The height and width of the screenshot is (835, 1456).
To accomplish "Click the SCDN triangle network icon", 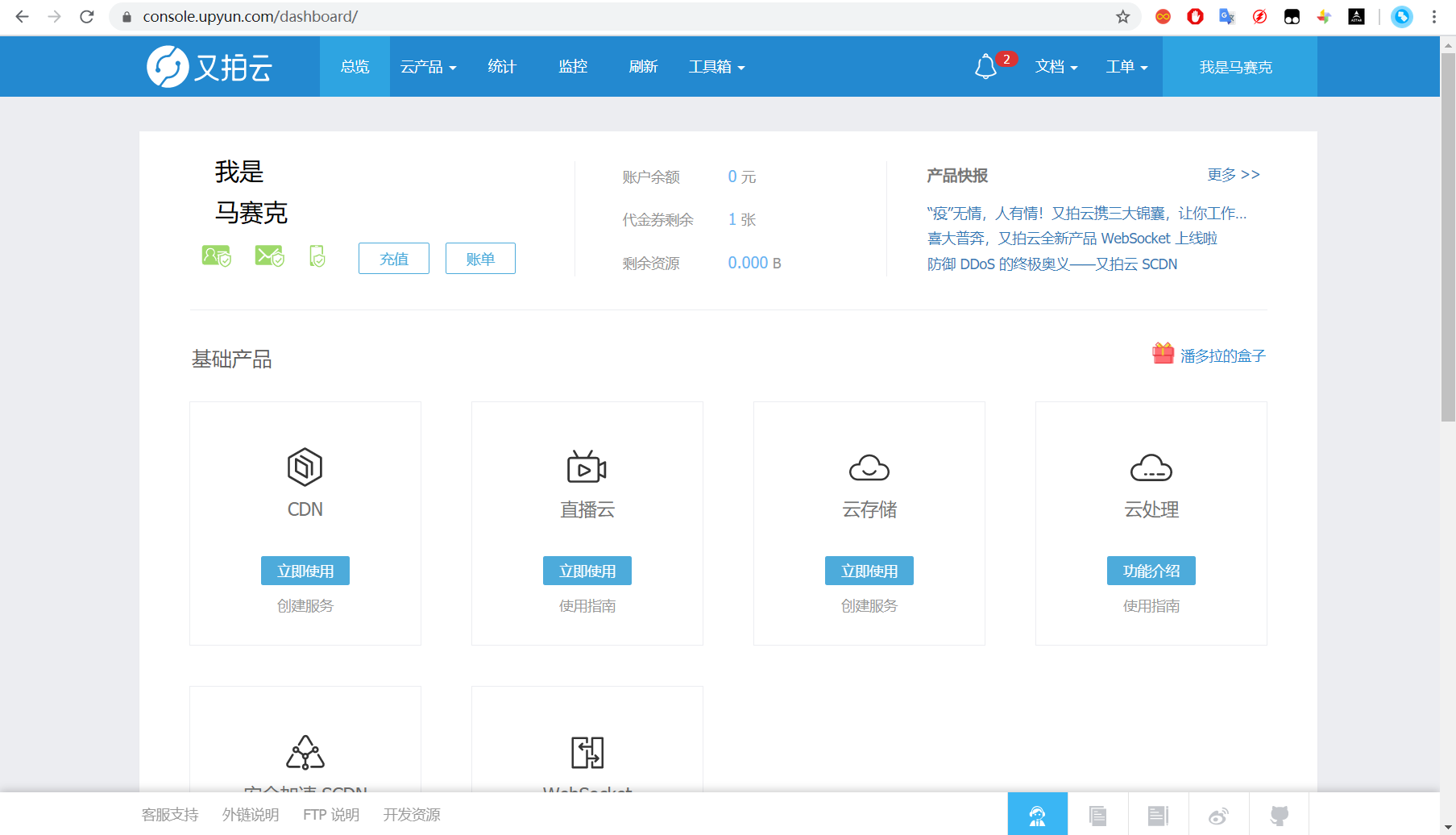I will coord(305,752).
